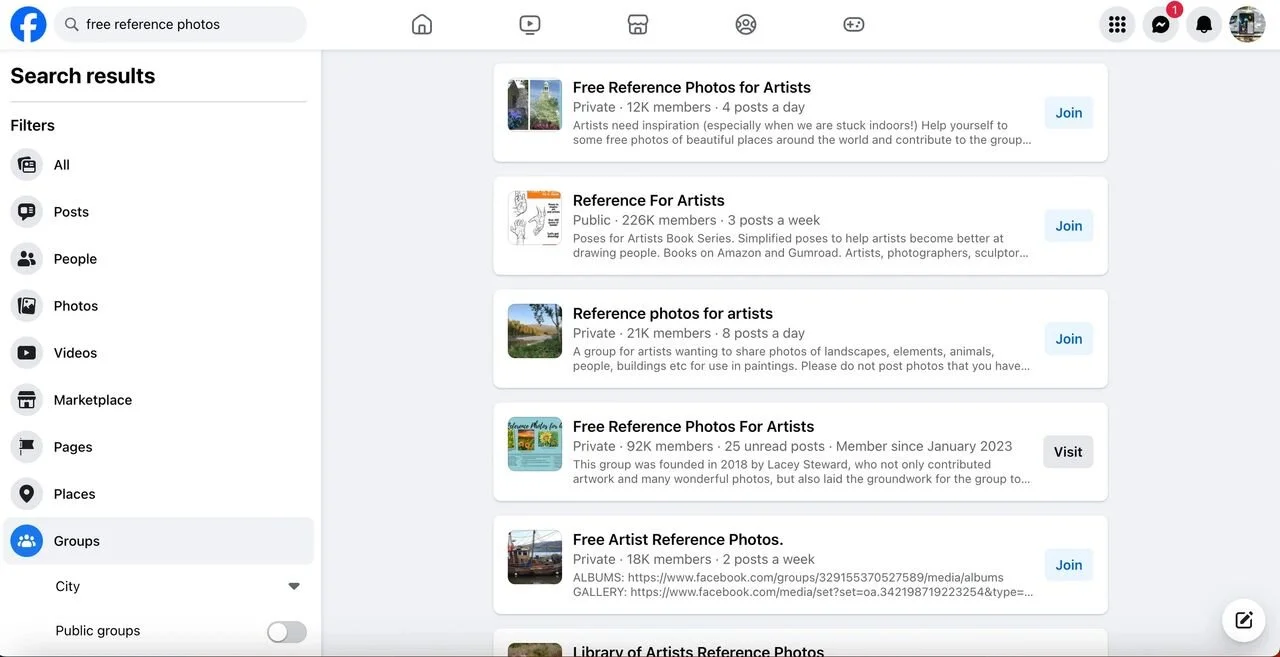
Task: Click 'Poses for Artists Book Series' description
Action: coord(800,246)
